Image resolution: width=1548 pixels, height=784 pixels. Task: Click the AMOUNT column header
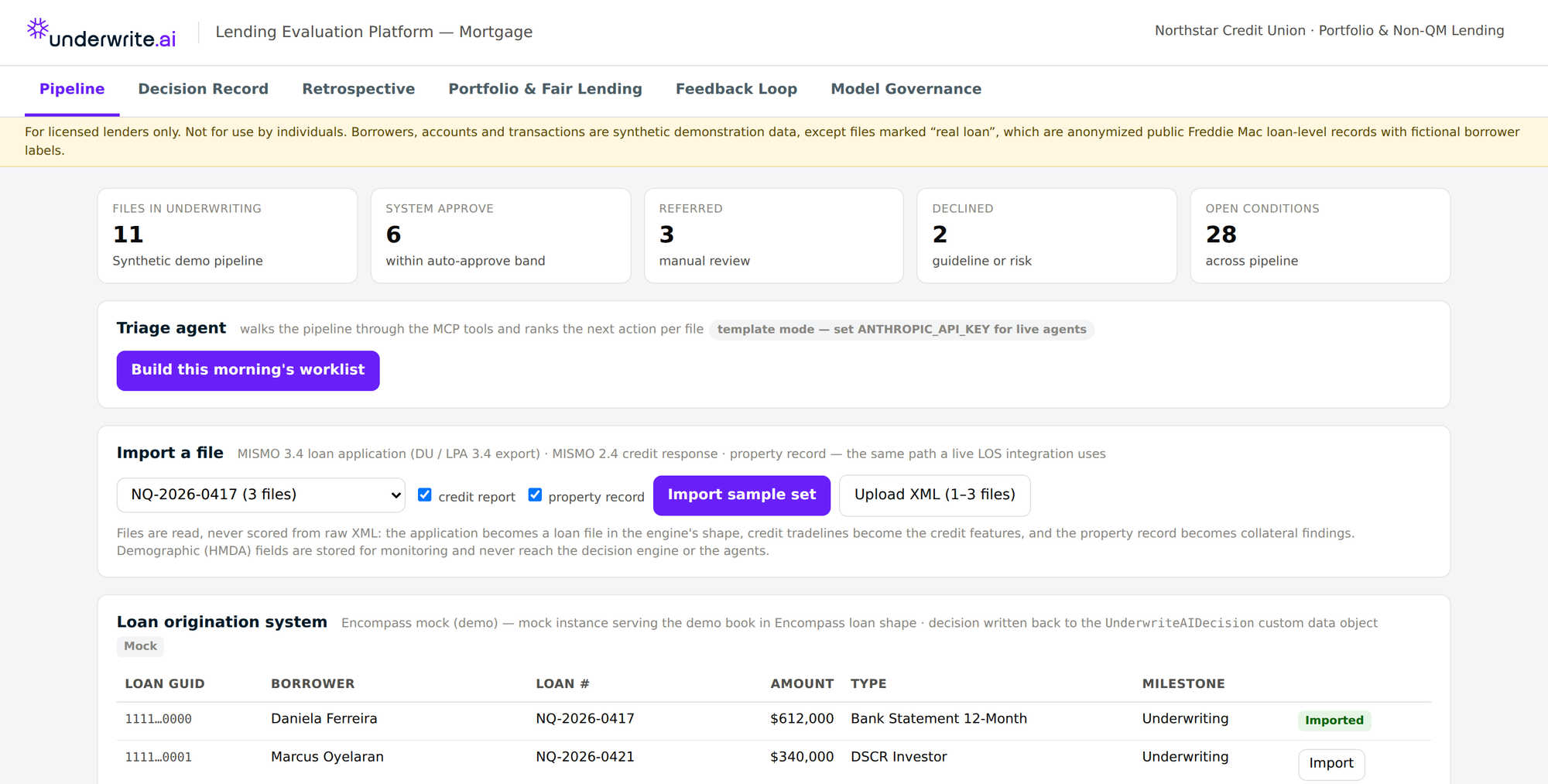[x=802, y=684]
